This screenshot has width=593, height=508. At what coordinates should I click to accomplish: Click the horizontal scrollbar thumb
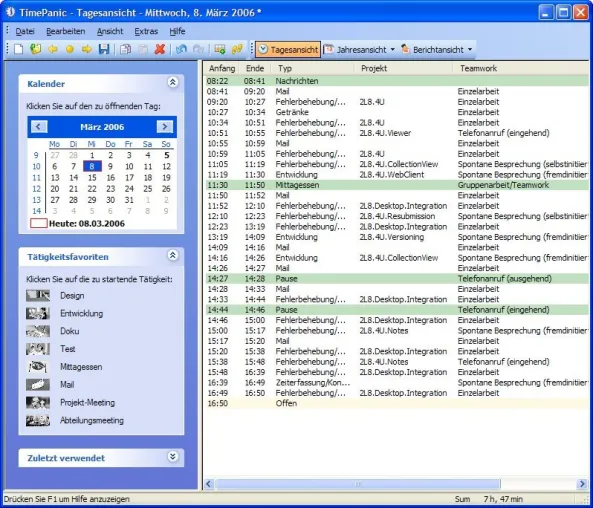click(x=358, y=484)
